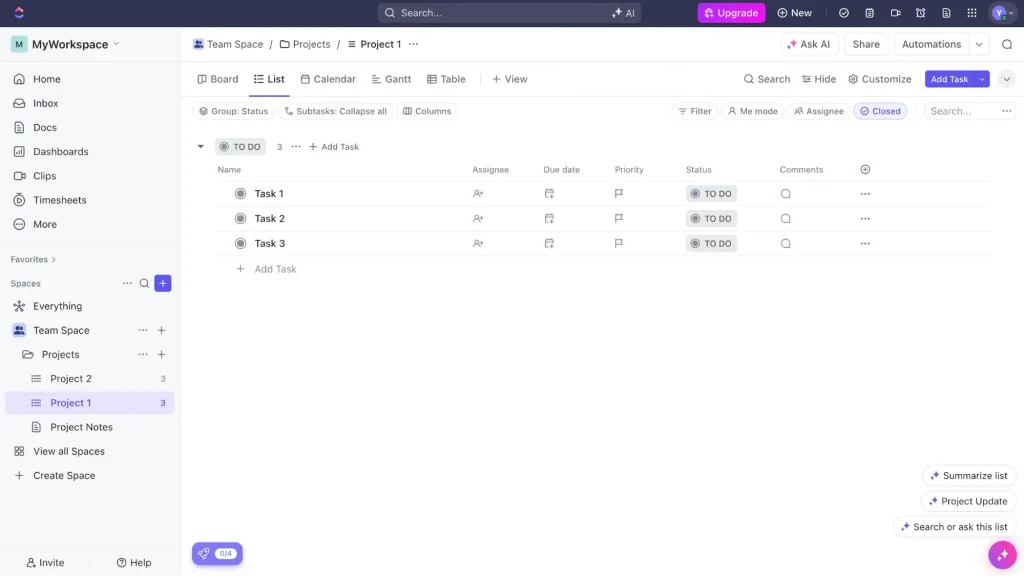Switch to the Gantt view tab
1024x576 pixels.
391,79
